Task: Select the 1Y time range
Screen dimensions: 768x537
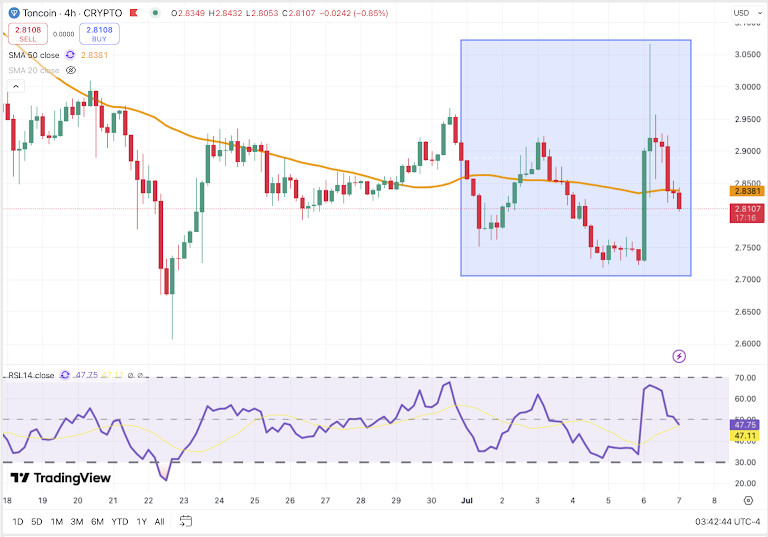Action: (142, 521)
